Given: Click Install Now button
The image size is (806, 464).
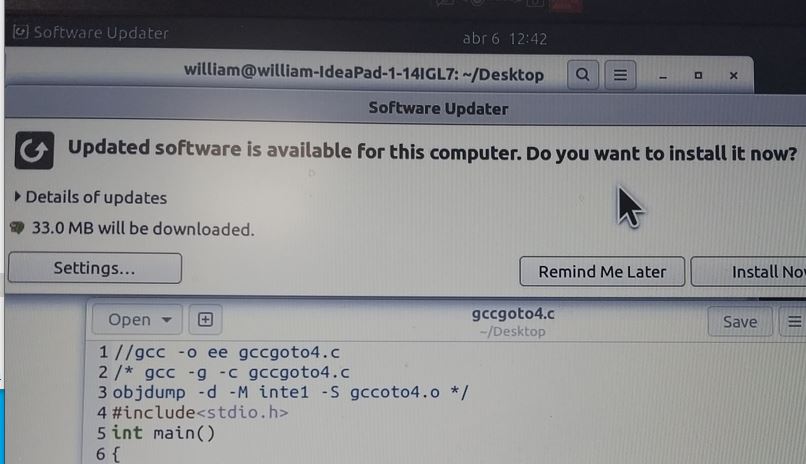Looking at the screenshot, I should [x=749, y=272].
